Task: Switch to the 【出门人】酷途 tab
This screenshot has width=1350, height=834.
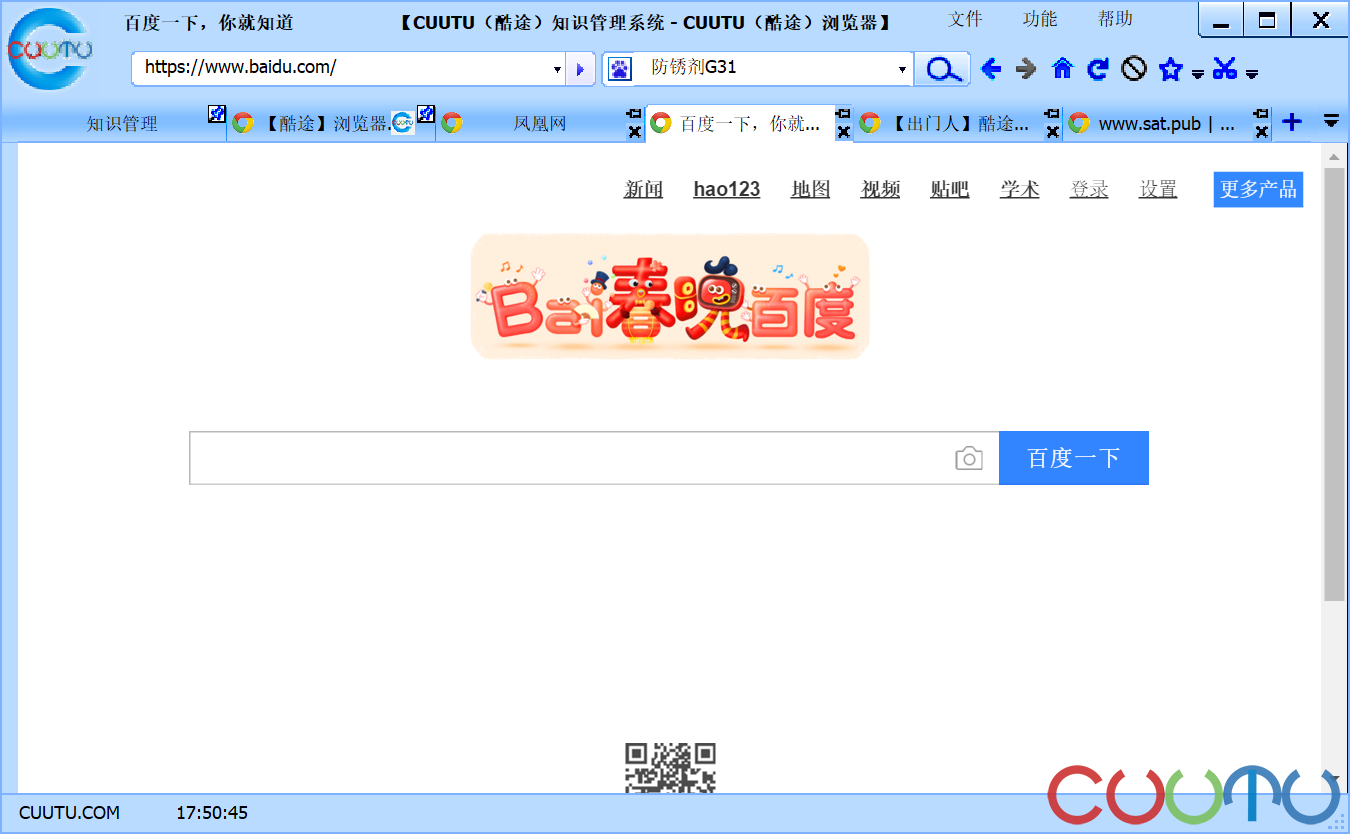Action: point(958,124)
